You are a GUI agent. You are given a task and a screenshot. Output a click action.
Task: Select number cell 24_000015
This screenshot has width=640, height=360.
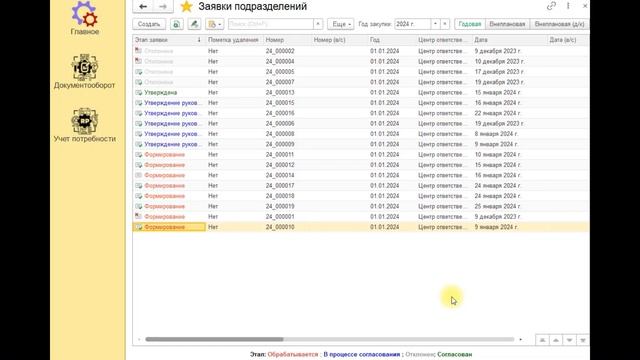[280, 103]
